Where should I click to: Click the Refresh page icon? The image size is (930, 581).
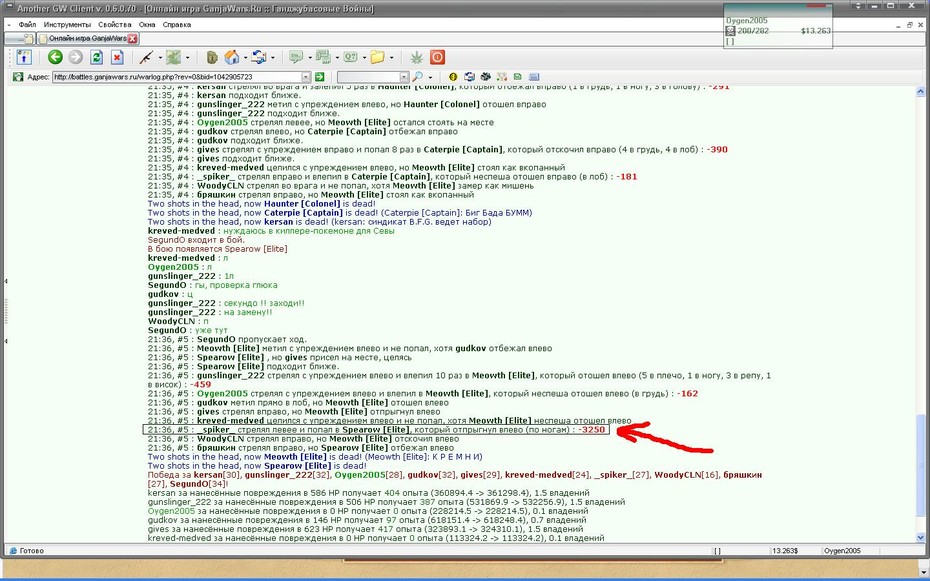click(96, 57)
